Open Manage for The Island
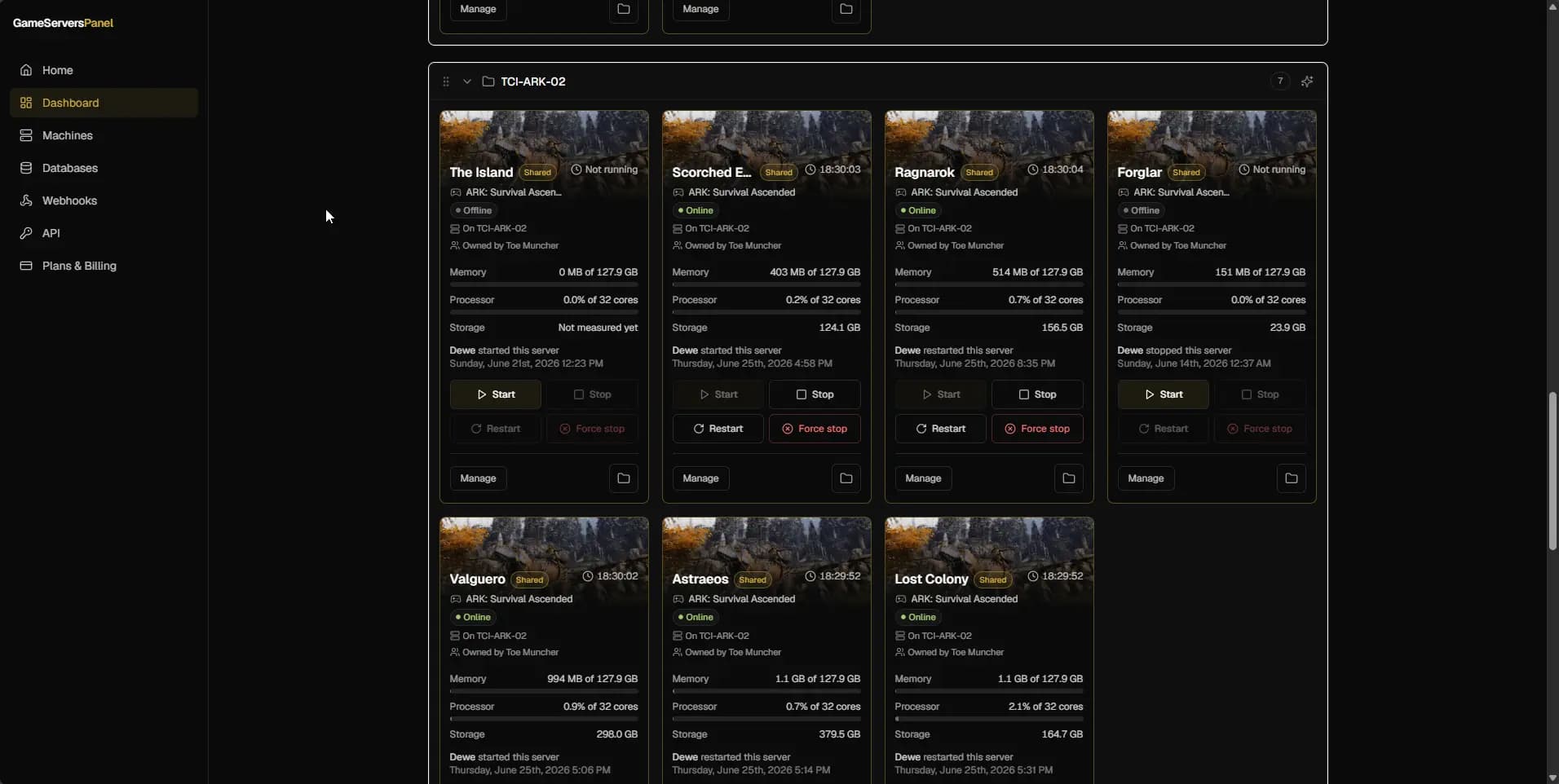The width and height of the screenshot is (1559, 784). coord(478,478)
